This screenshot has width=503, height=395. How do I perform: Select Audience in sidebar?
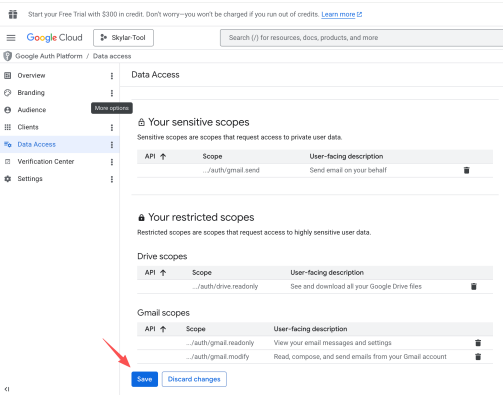pyautogui.click(x=32, y=110)
